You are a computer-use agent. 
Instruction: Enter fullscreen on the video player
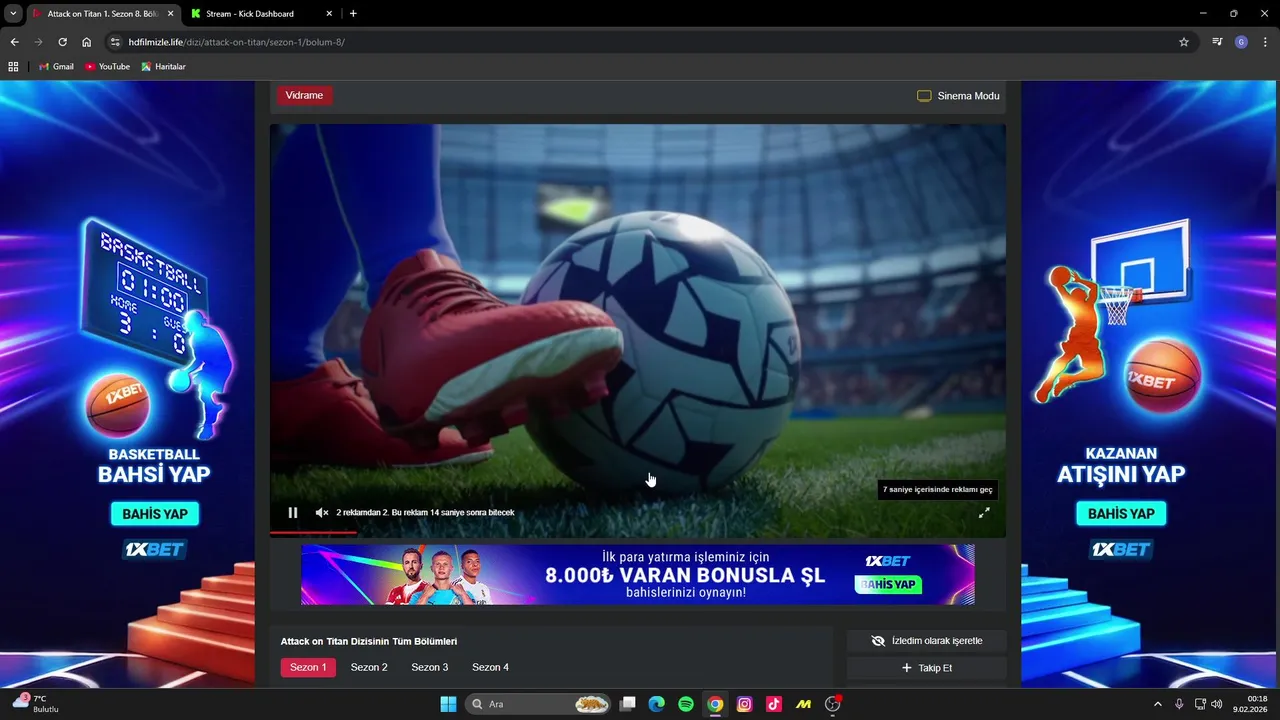[x=984, y=512]
